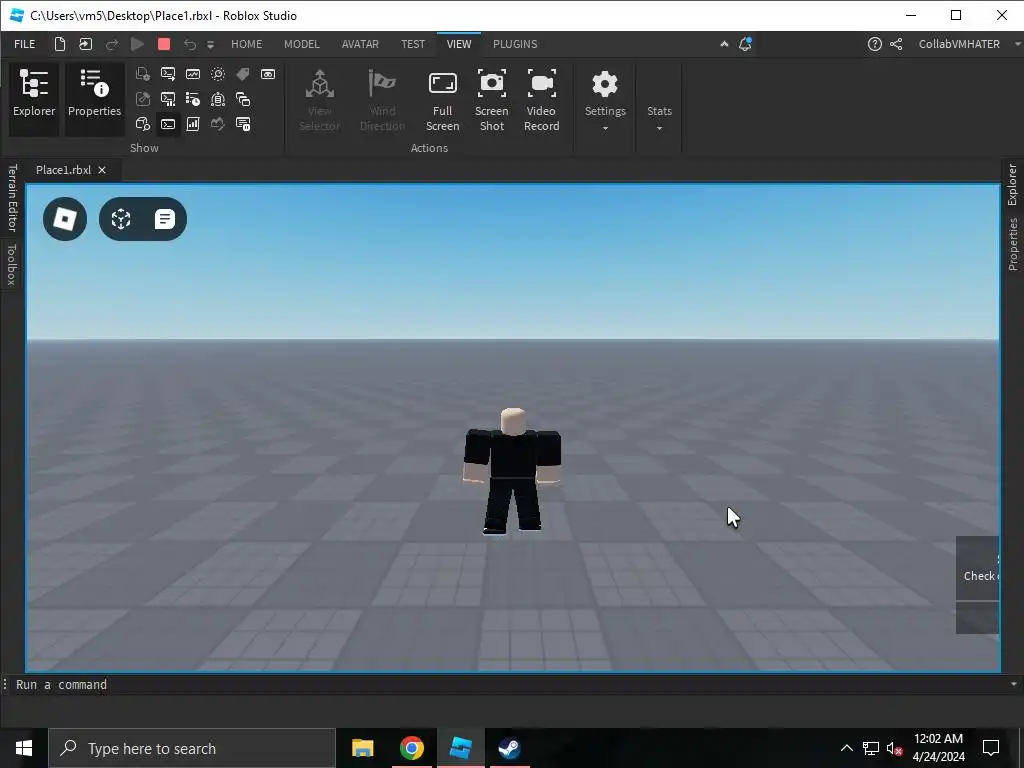Open the chat icon in viewport

coord(165,219)
